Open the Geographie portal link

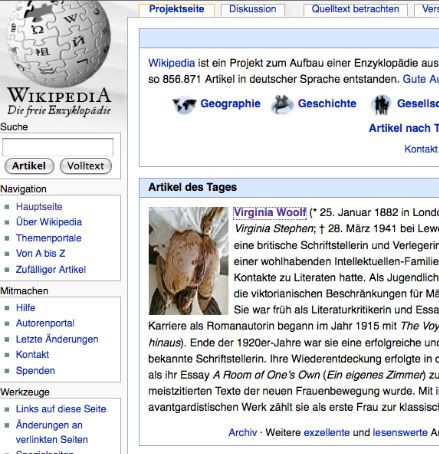click(x=230, y=104)
